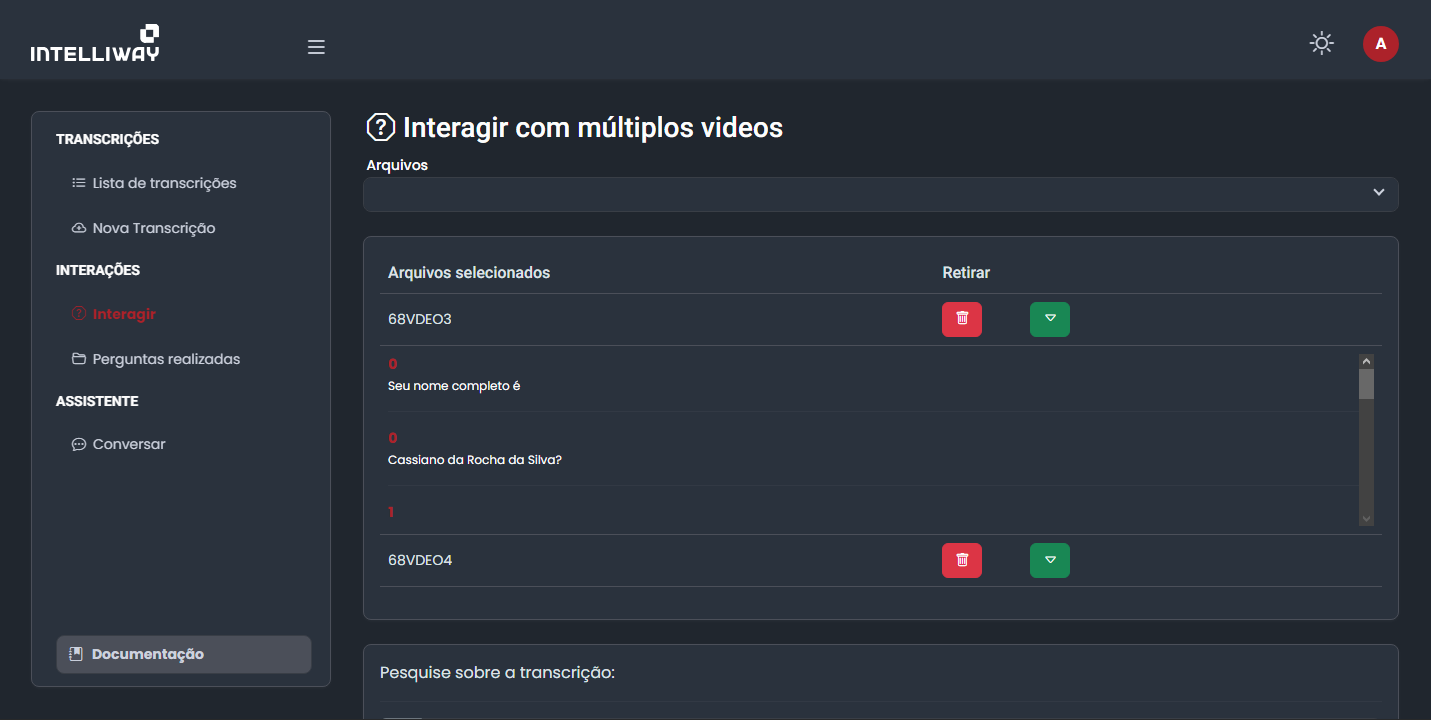Screen dimensions: 1431x720
Task: Remove 68VDEO4 with the trash button
Action: [961, 560]
